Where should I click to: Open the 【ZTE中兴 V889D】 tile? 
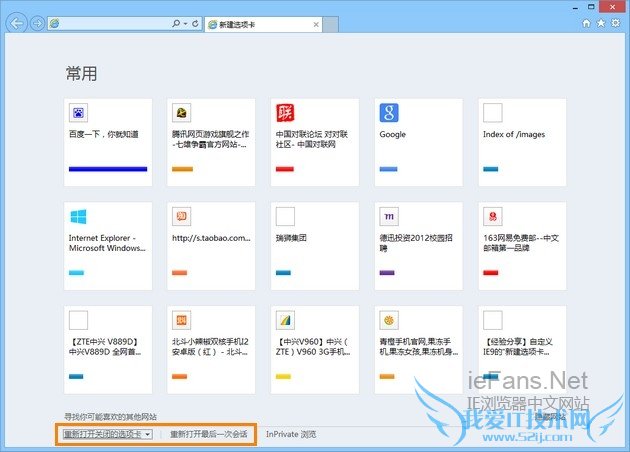(108, 350)
